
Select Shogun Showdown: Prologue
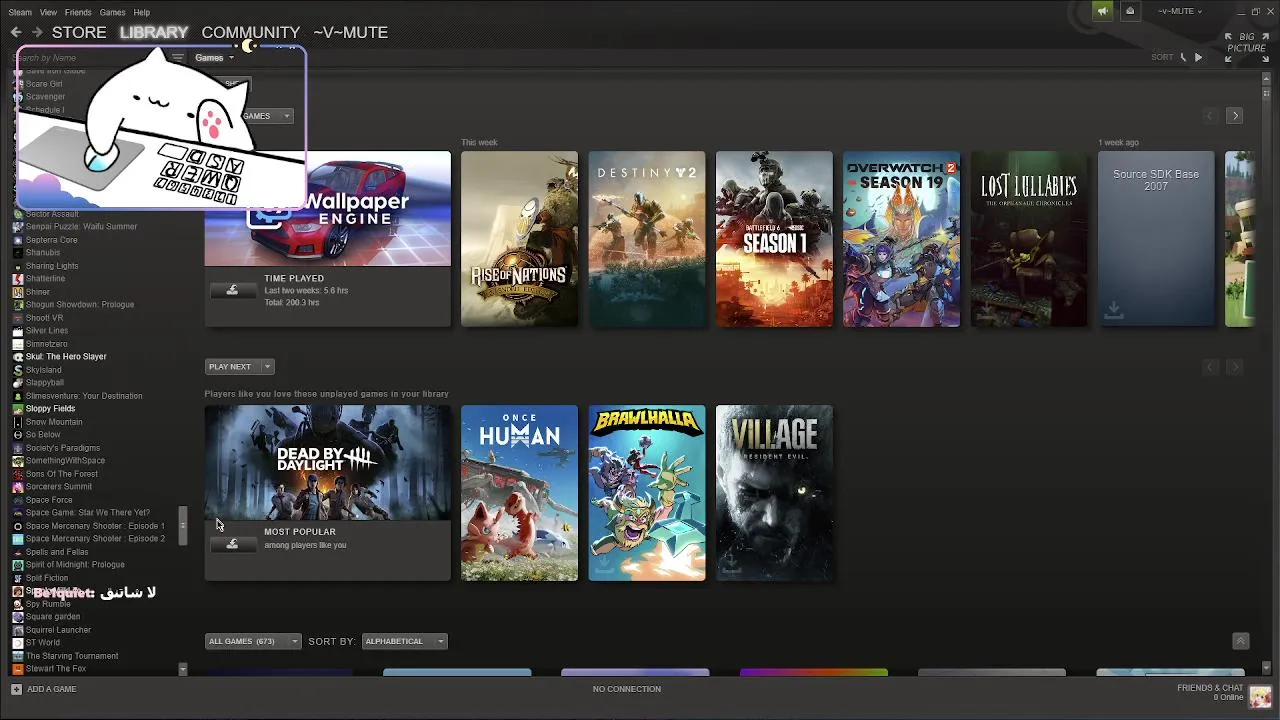click(x=79, y=305)
